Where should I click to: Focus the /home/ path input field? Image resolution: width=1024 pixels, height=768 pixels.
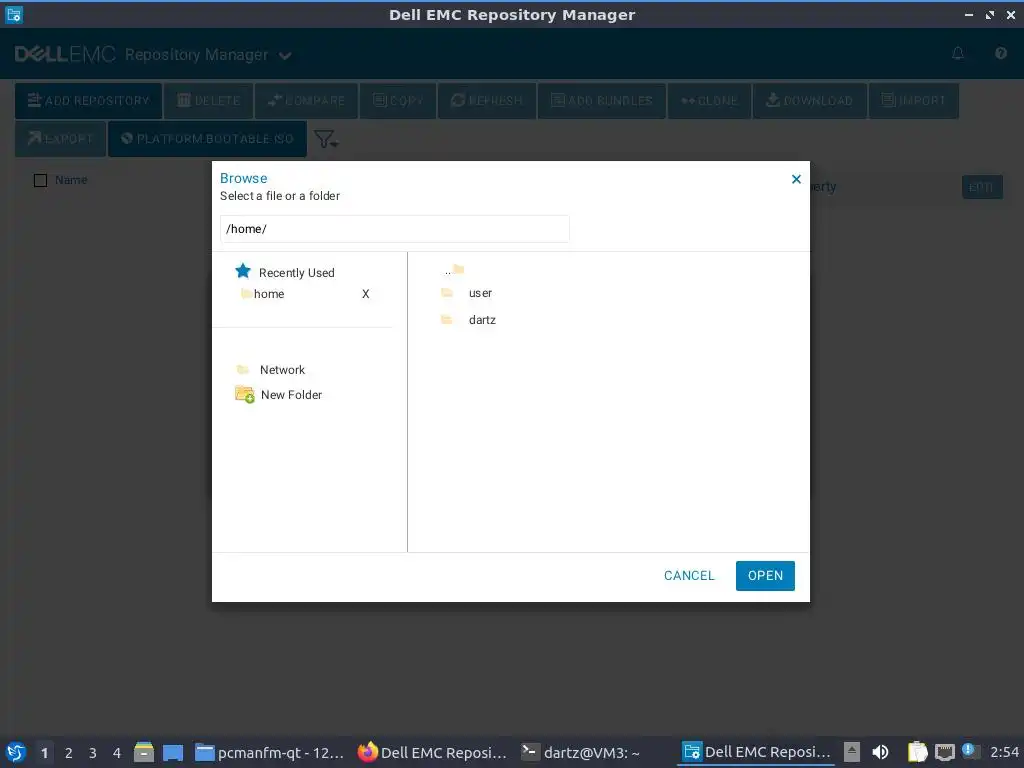pos(394,229)
